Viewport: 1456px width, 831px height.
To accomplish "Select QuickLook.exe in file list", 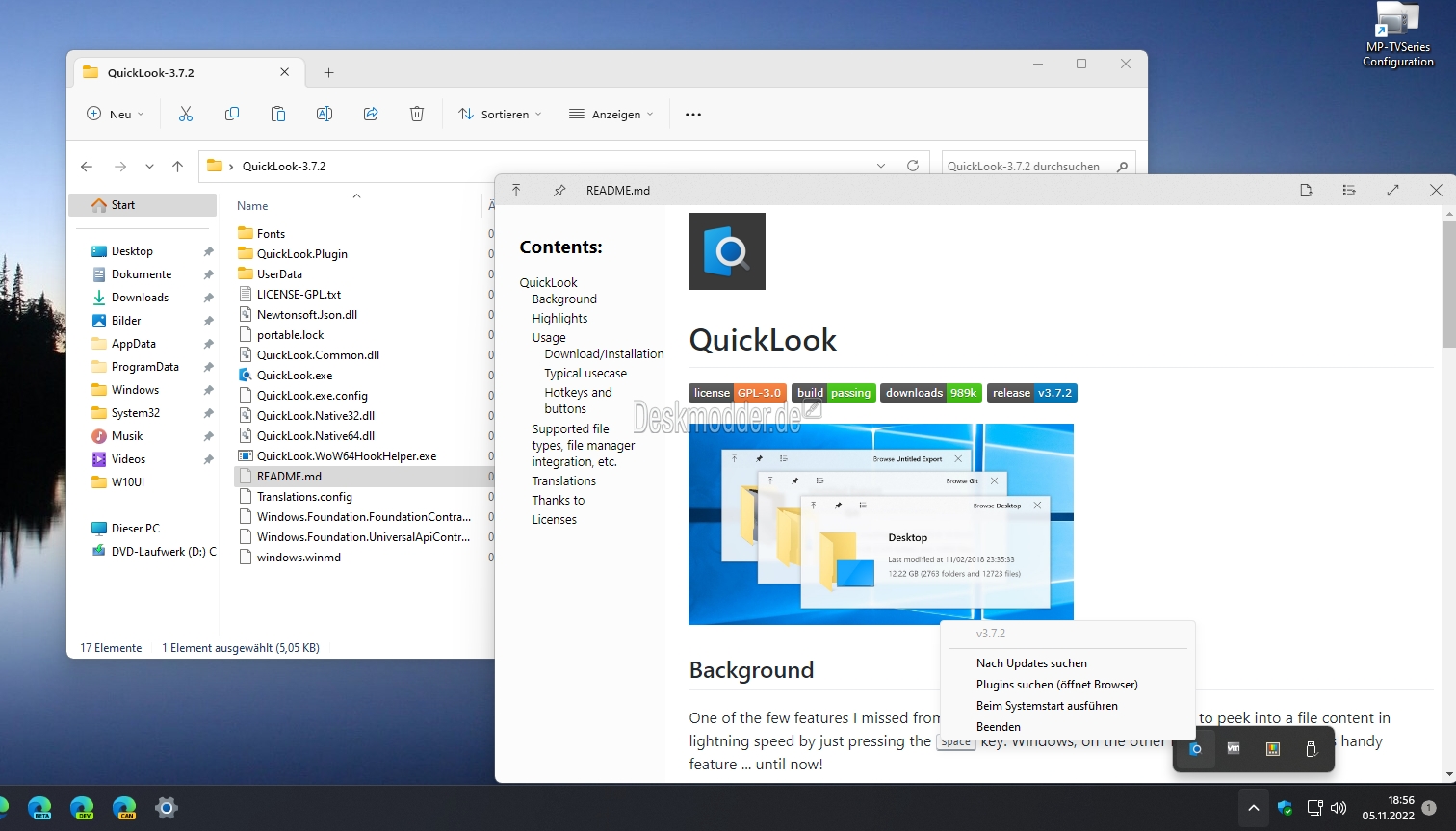I will (x=295, y=376).
